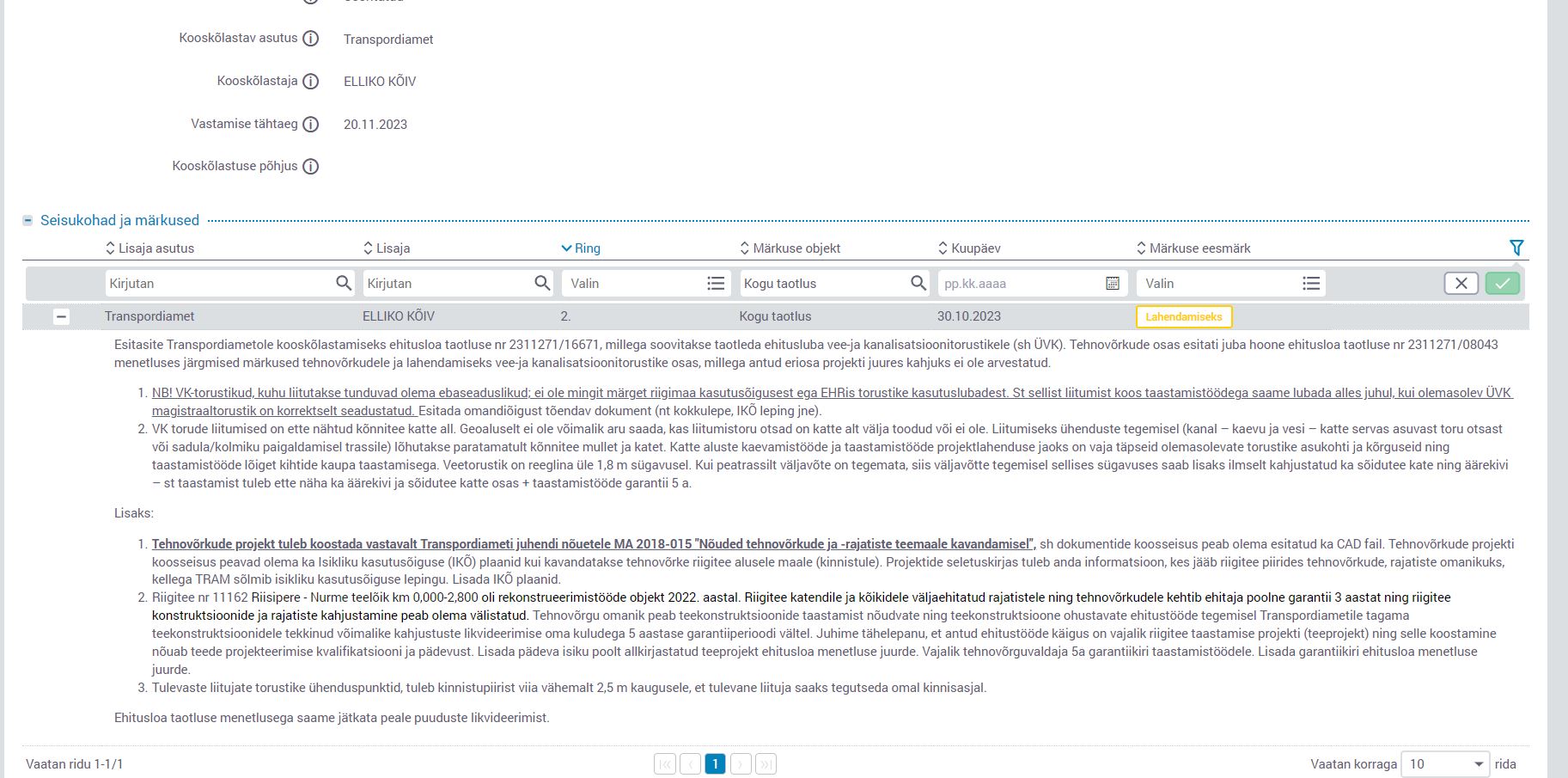Click info icon next to Vastamise tähtaeg
This screenshot has width=1568, height=778.
(311, 125)
